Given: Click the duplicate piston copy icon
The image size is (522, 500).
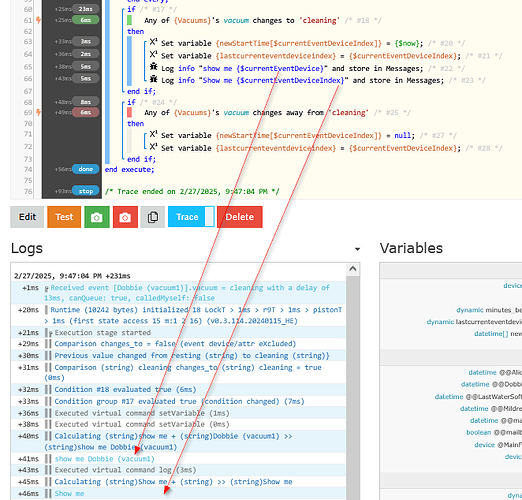Looking at the screenshot, I should (x=153, y=217).
